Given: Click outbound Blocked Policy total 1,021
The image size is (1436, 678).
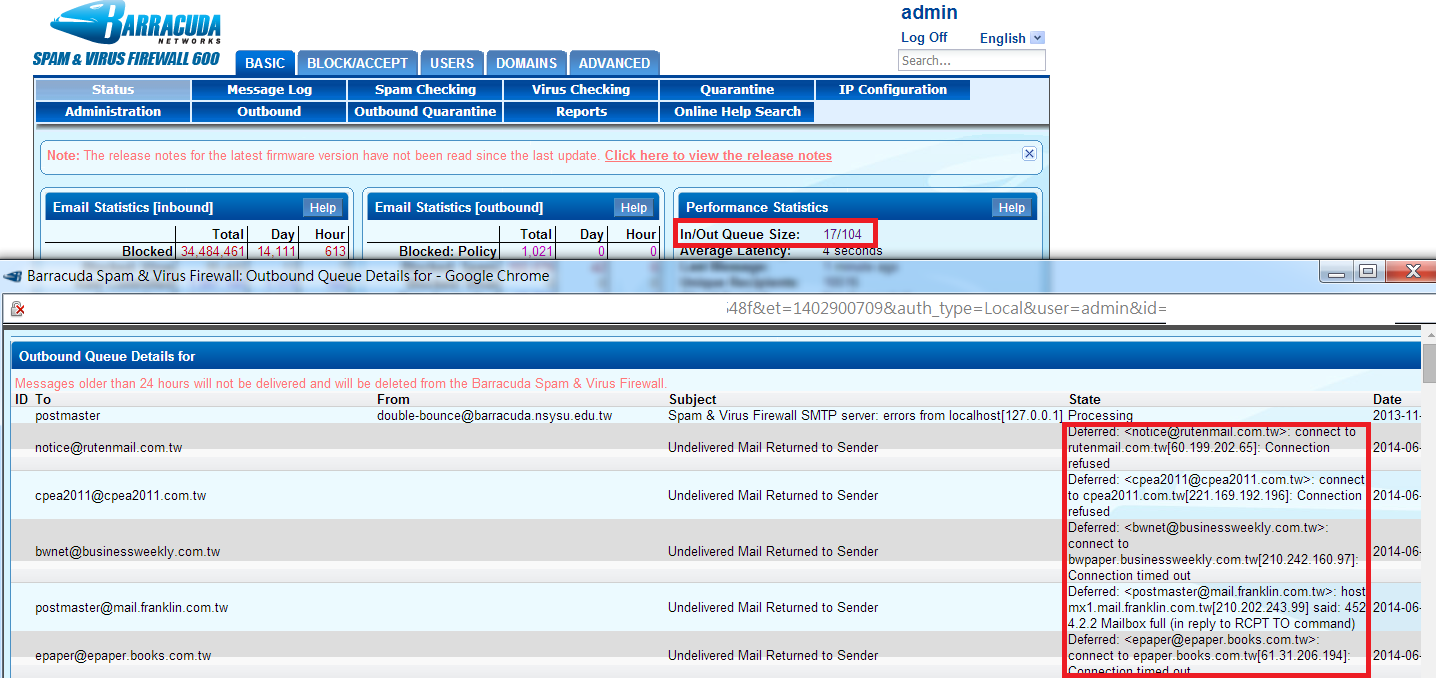Looking at the screenshot, I should (537, 251).
